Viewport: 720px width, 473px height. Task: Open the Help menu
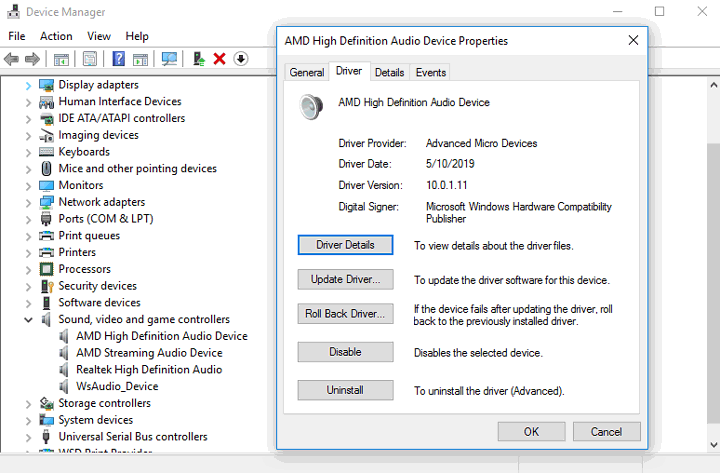137,36
